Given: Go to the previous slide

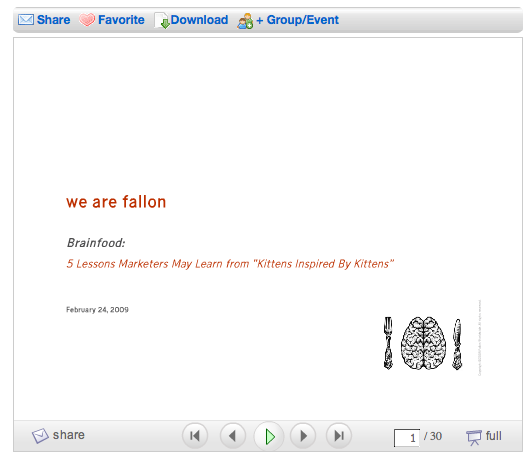Looking at the screenshot, I should tap(232, 436).
